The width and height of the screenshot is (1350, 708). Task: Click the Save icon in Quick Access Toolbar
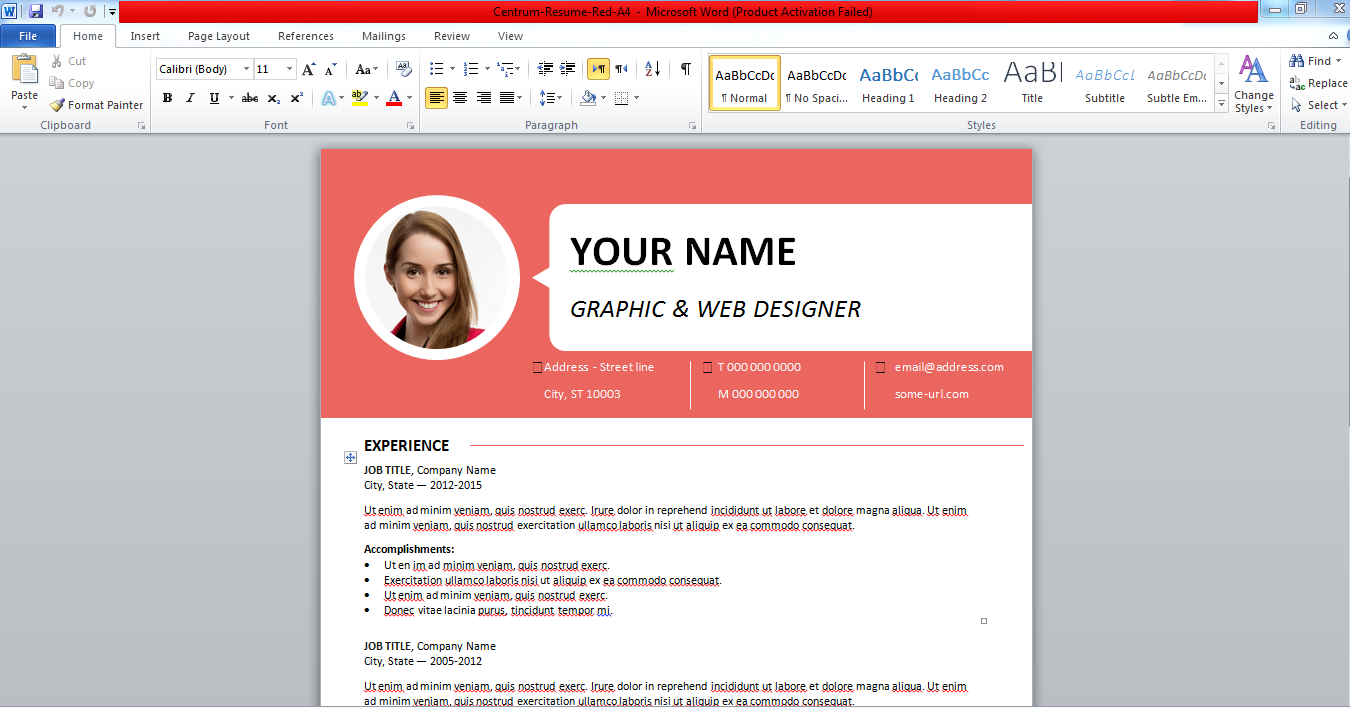[x=36, y=11]
